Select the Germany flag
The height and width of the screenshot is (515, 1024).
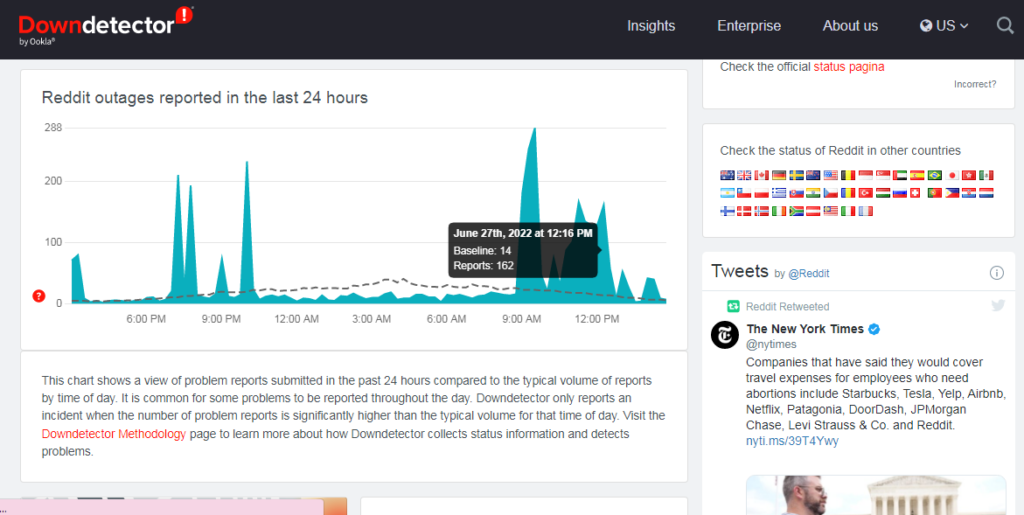click(779, 175)
